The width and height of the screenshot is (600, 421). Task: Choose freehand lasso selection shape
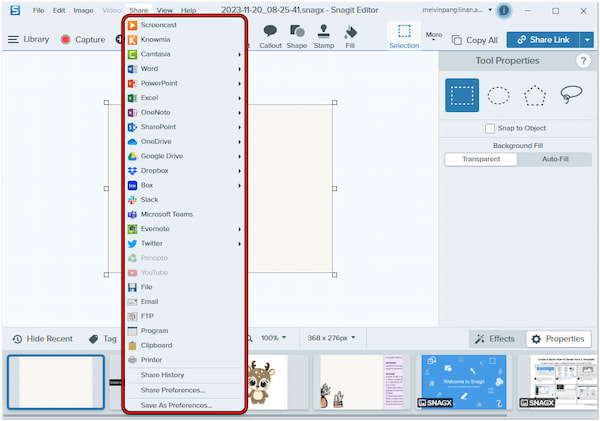571,95
